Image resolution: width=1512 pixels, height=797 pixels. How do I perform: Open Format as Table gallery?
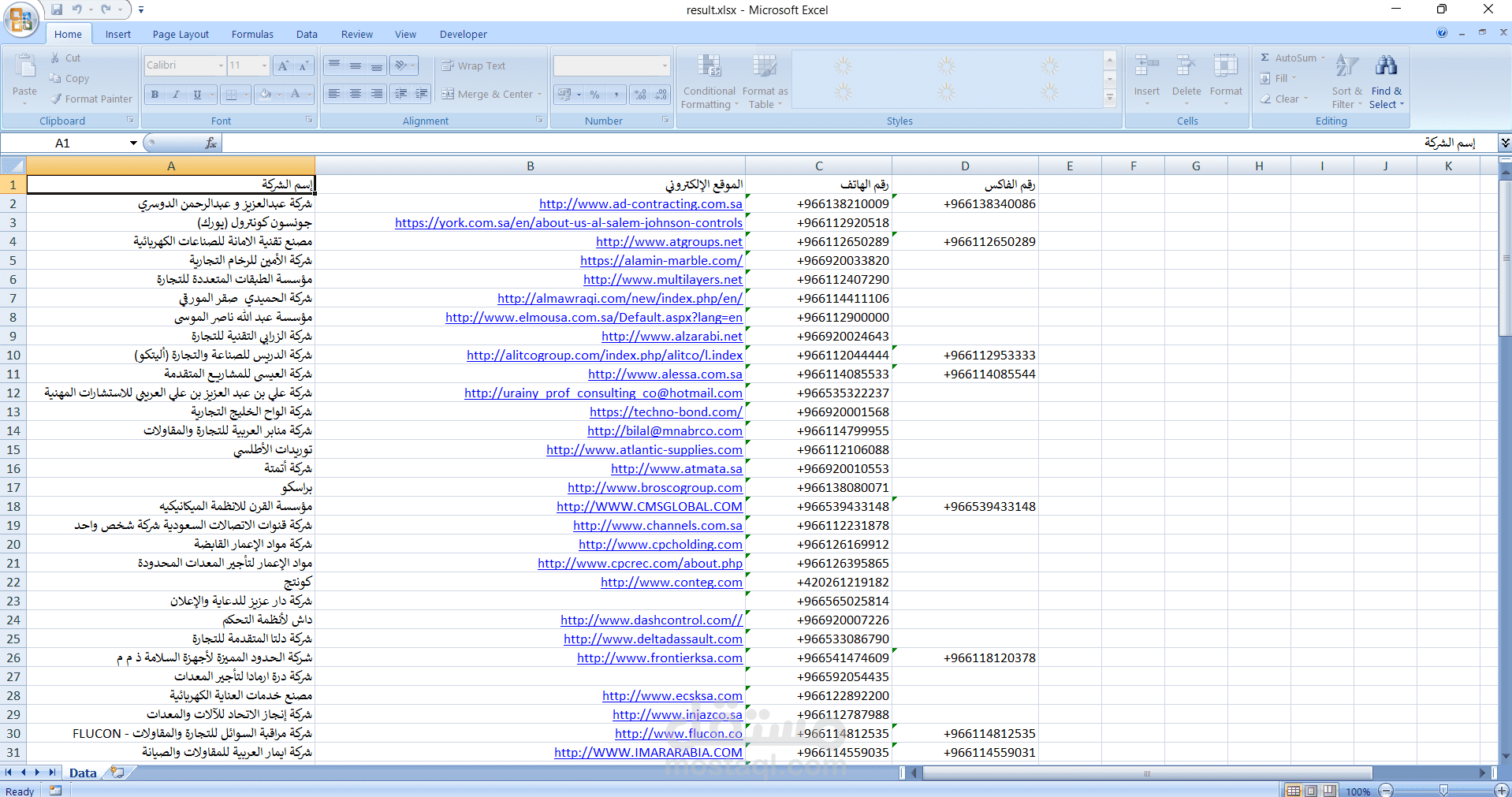pyautogui.click(x=765, y=81)
